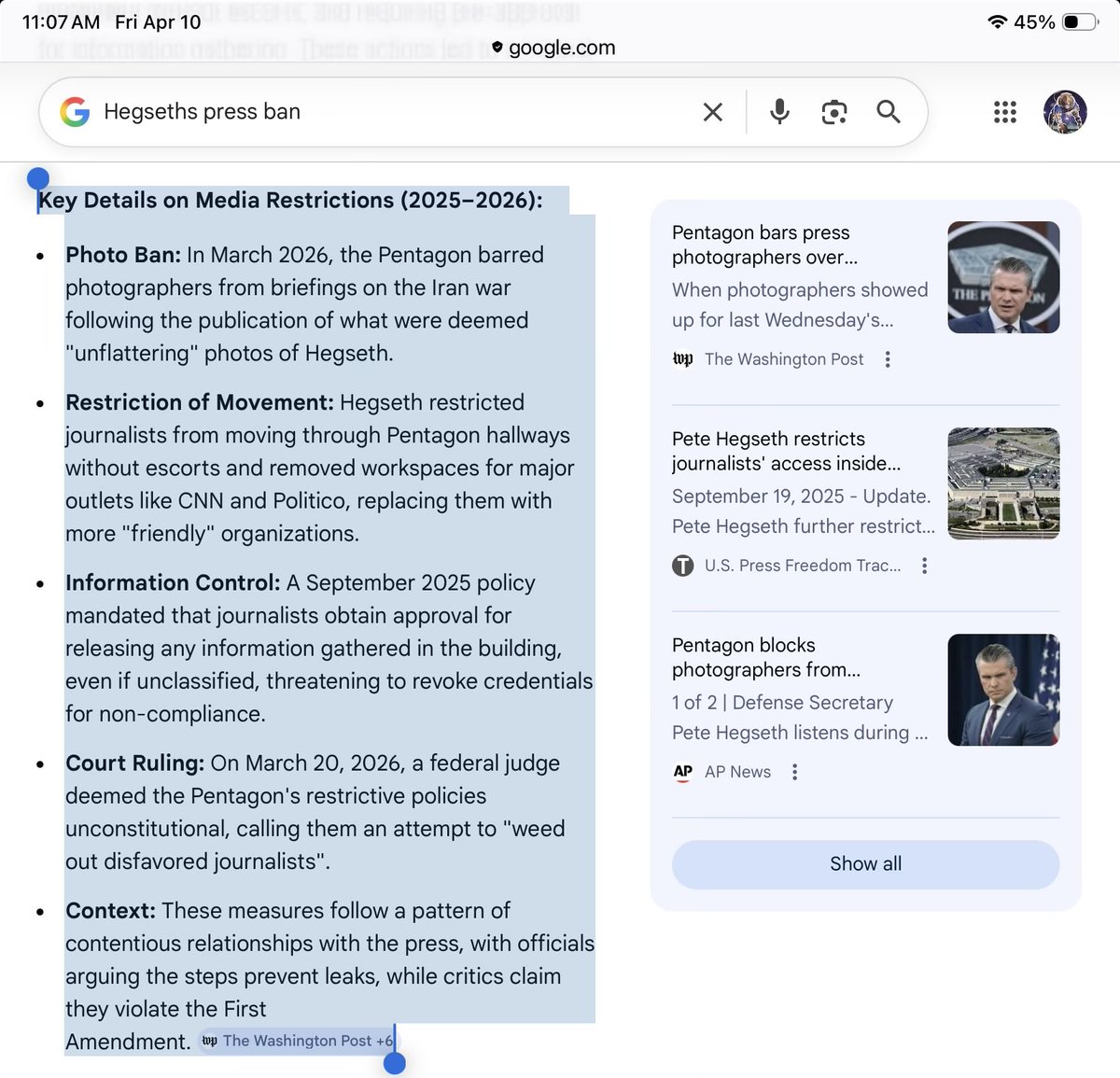
Task: Open options menu for The Washington Post result
Action: tap(888, 359)
